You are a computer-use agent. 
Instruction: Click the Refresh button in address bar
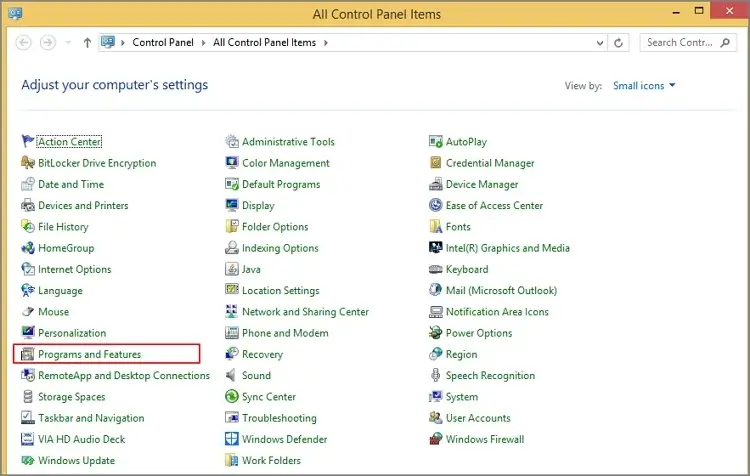pyautogui.click(x=620, y=43)
